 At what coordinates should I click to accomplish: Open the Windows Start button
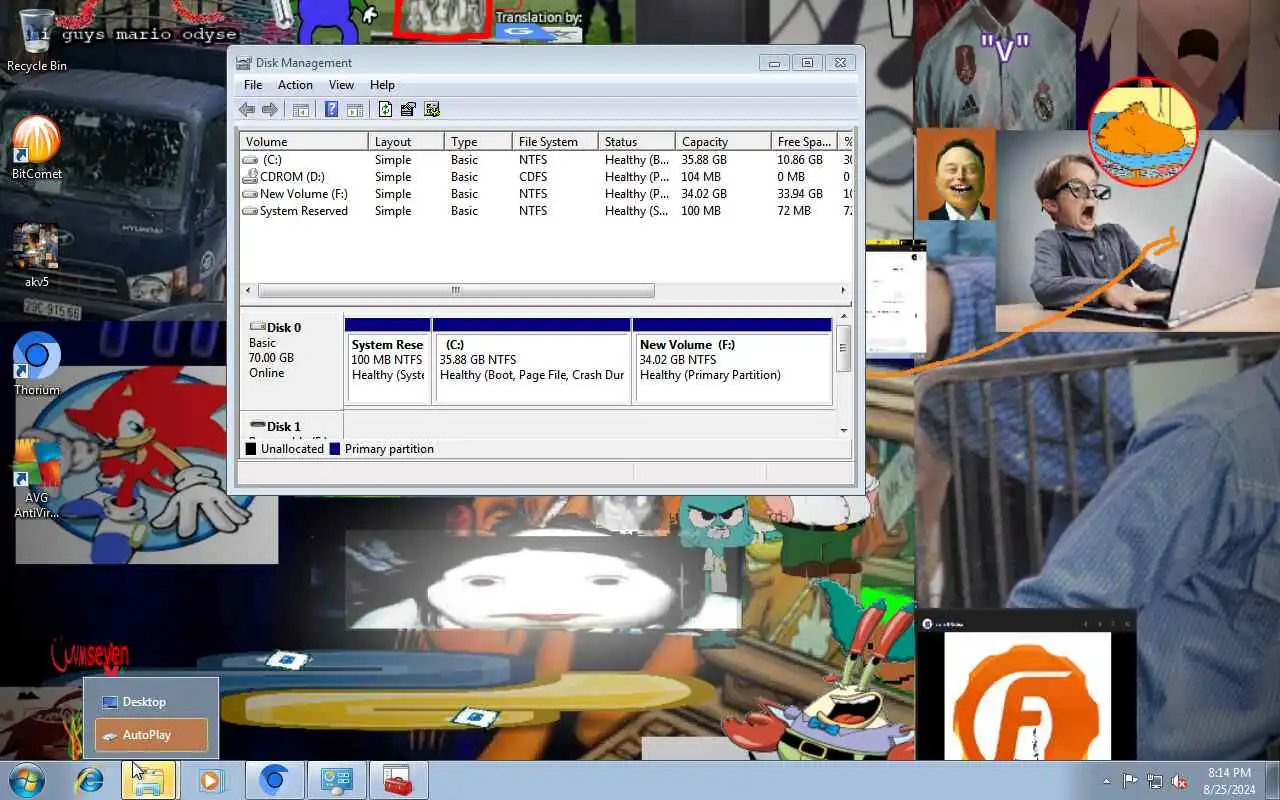(26, 780)
